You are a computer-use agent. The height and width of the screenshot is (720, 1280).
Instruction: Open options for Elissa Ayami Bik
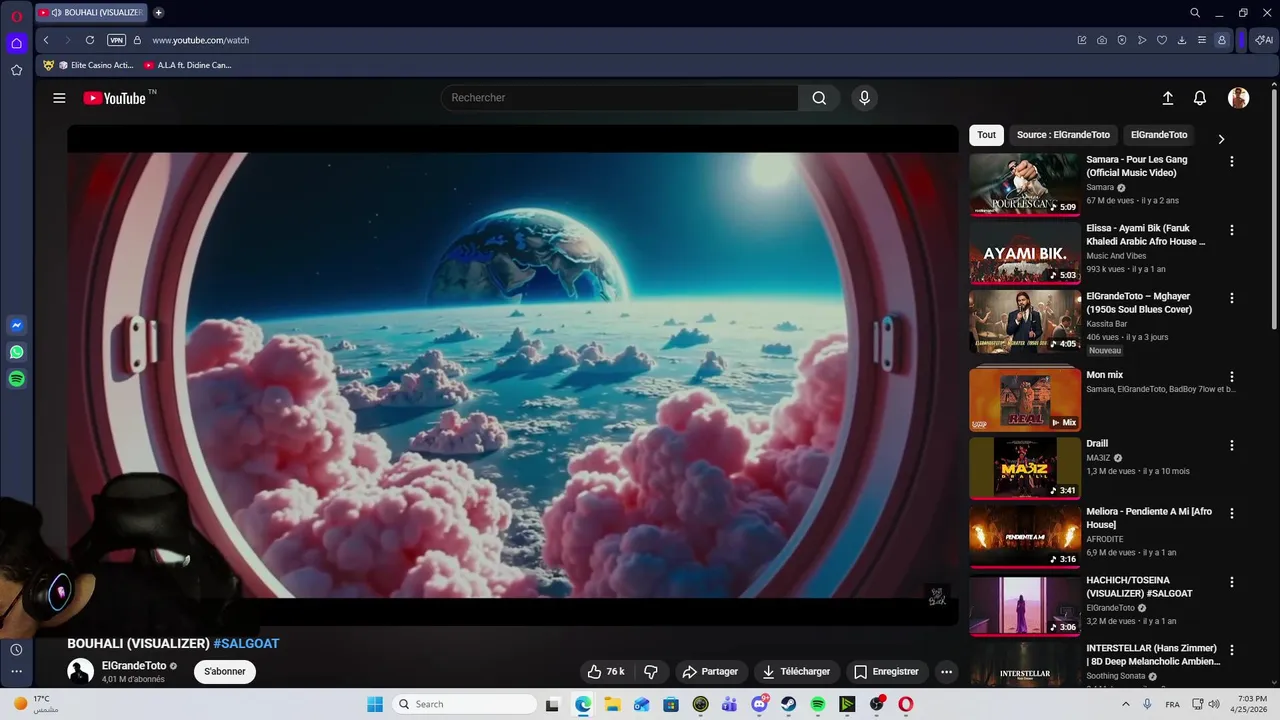[x=1232, y=230]
